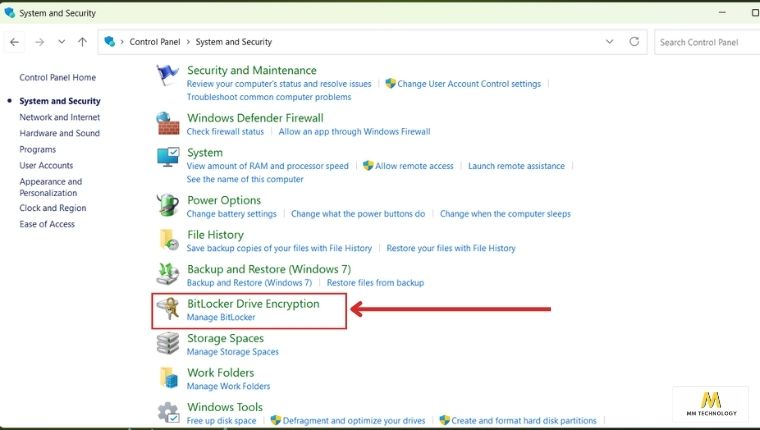The image size is (760, 430).
Task: Click See the name of this computer
Action: pos(245,179)
